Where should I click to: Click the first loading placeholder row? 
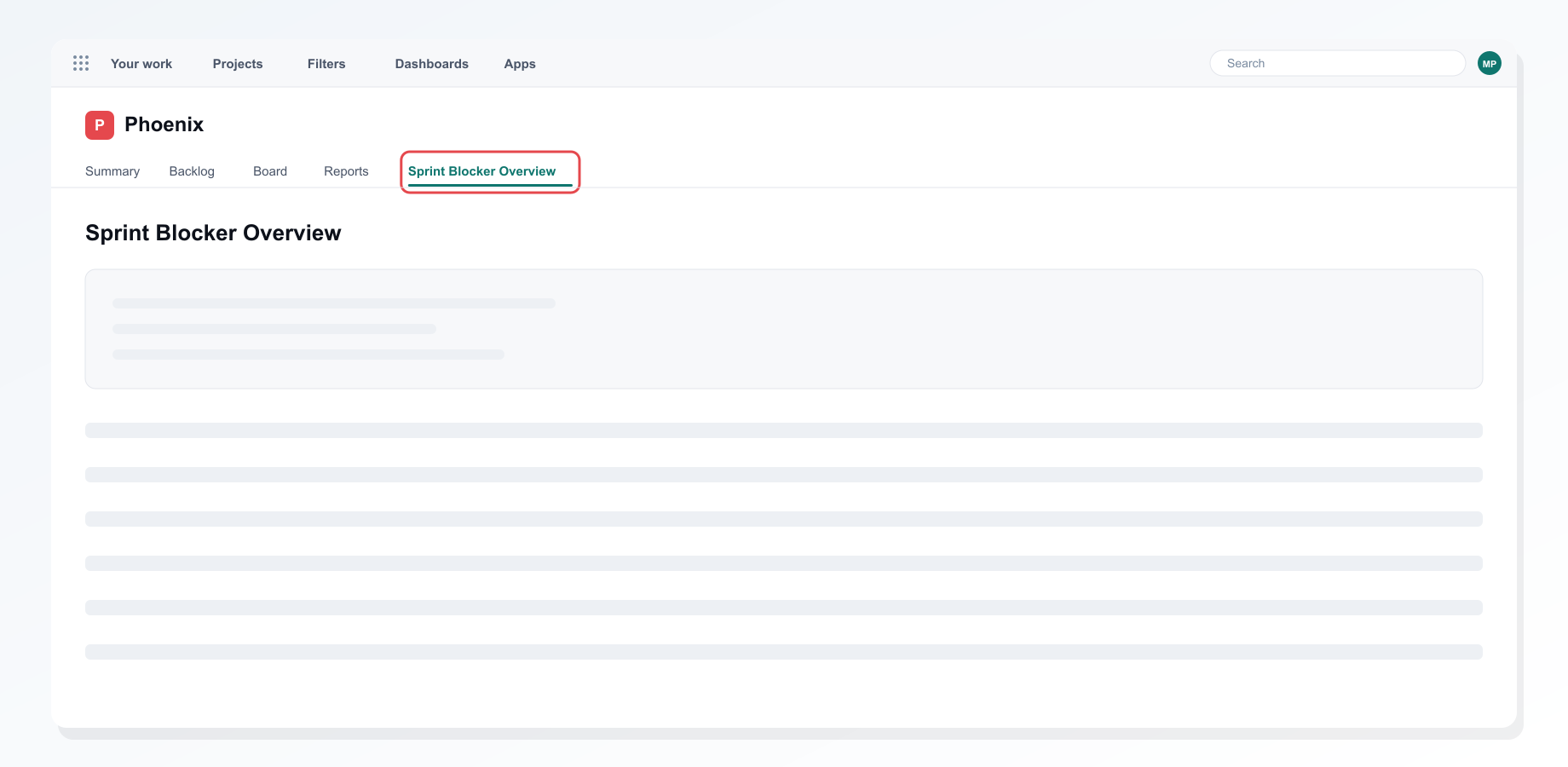(784, 430)
